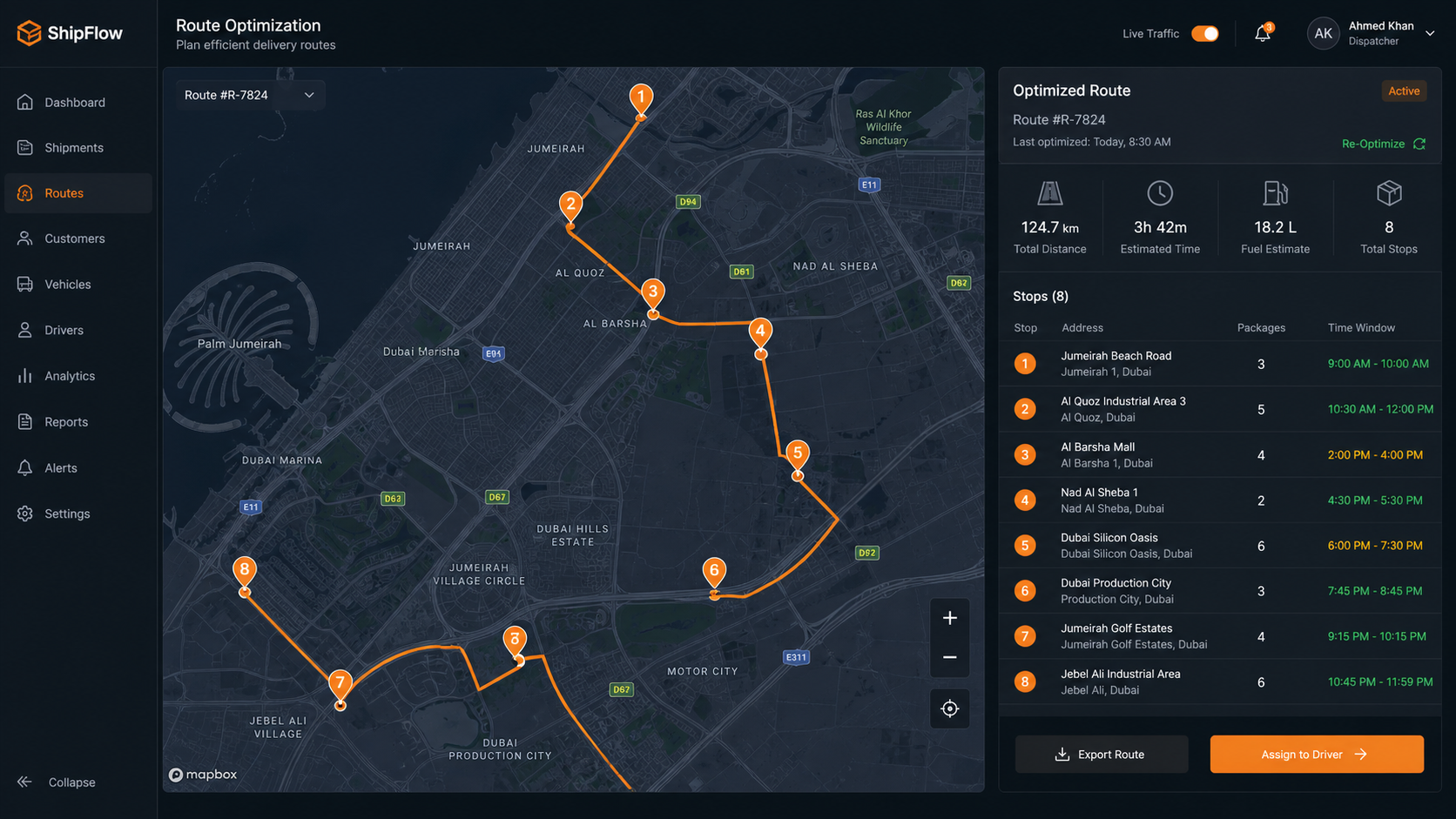
Task: Click the Mapbox attribution logo
Action: pos(203,775)
